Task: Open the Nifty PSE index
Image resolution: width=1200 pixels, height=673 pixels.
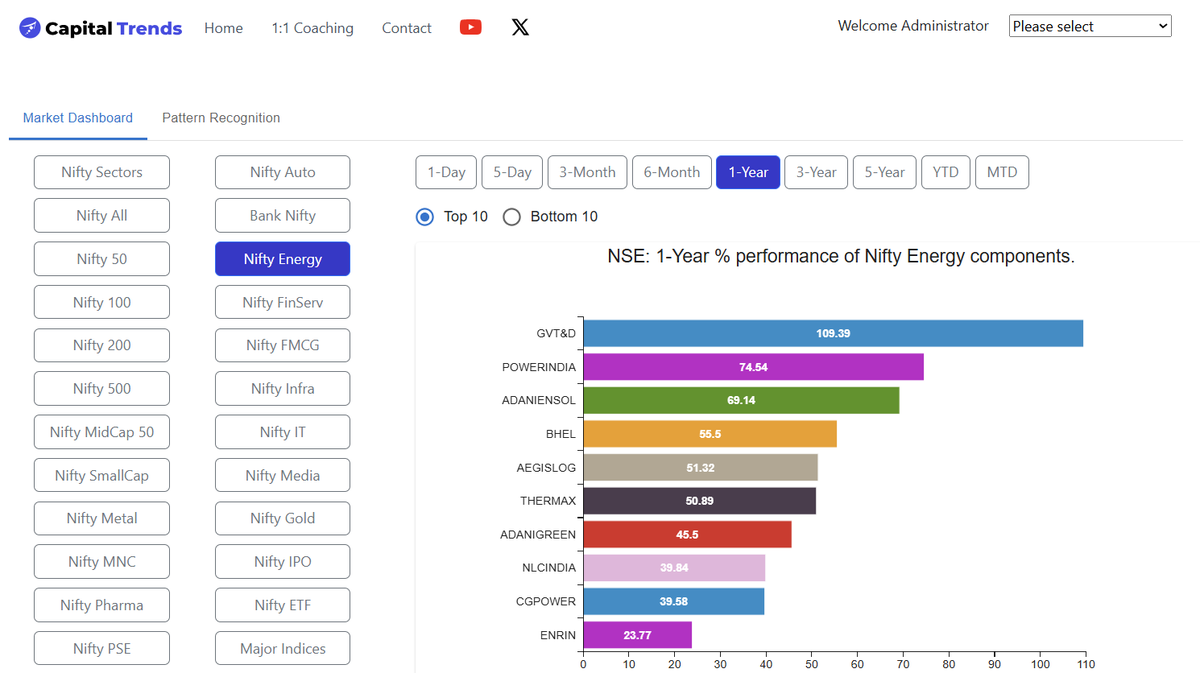Action: coord(102,648)
